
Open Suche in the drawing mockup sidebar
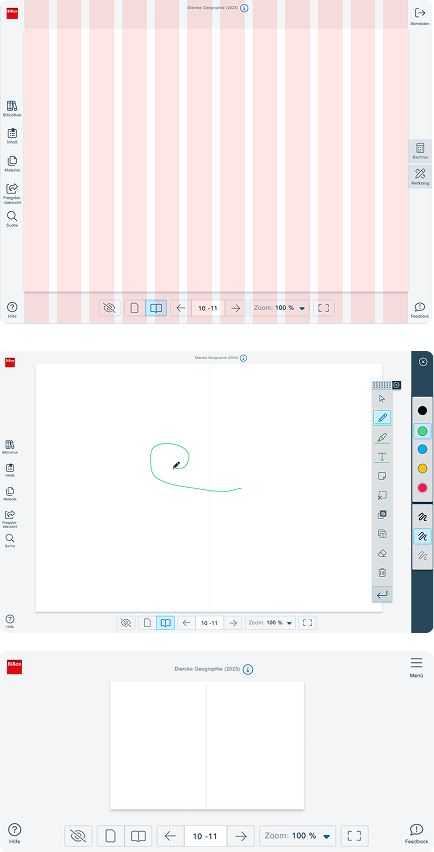pos(10,540)
